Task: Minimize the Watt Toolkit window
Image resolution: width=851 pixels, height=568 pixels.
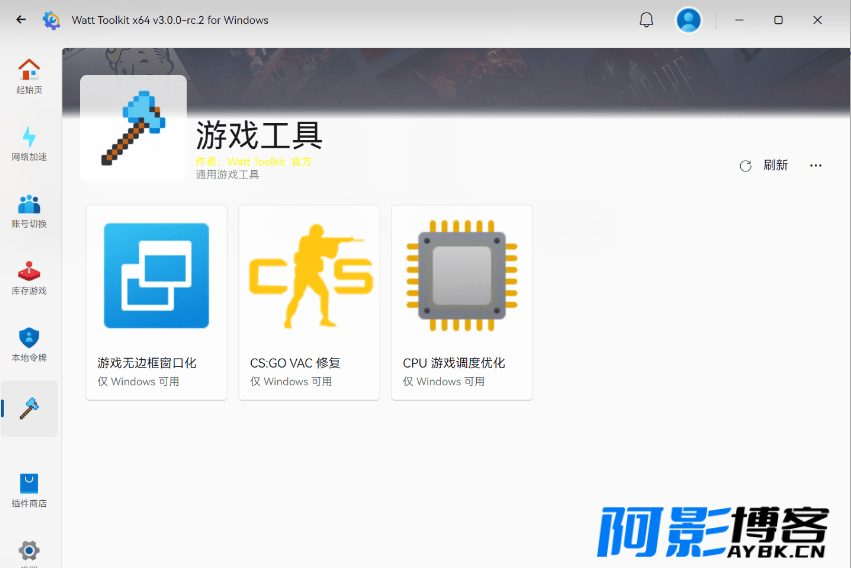Action: [739, 20]
